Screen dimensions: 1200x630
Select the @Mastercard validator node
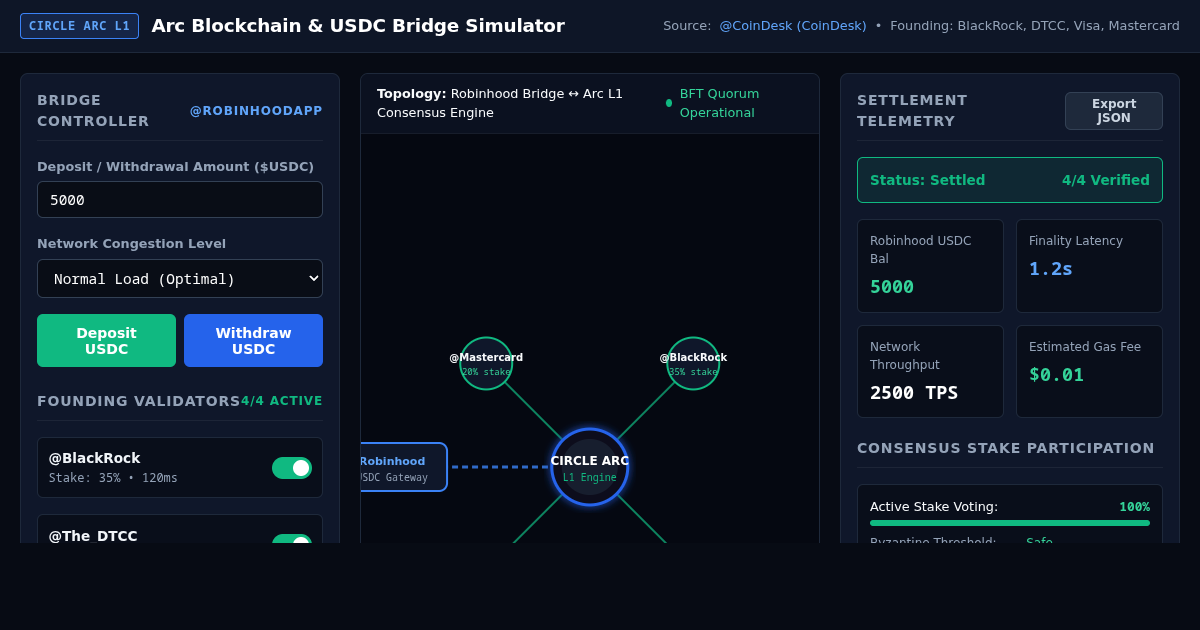pyautogui.click(x=486, y=363)
